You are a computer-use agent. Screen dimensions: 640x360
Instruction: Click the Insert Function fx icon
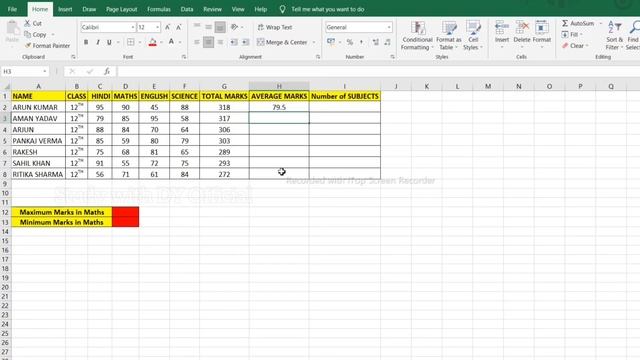[107, 71]
